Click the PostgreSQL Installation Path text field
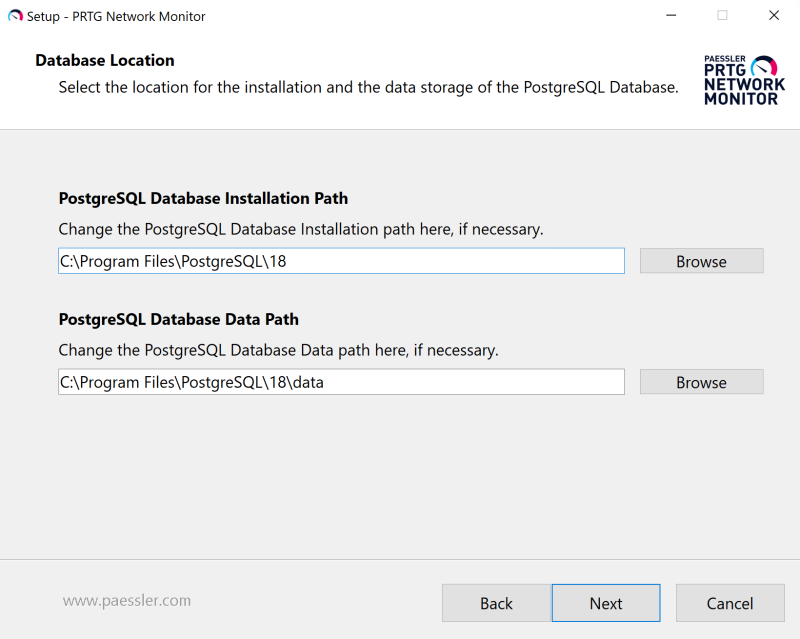This screenshot has height=639, width=800. 341,261
